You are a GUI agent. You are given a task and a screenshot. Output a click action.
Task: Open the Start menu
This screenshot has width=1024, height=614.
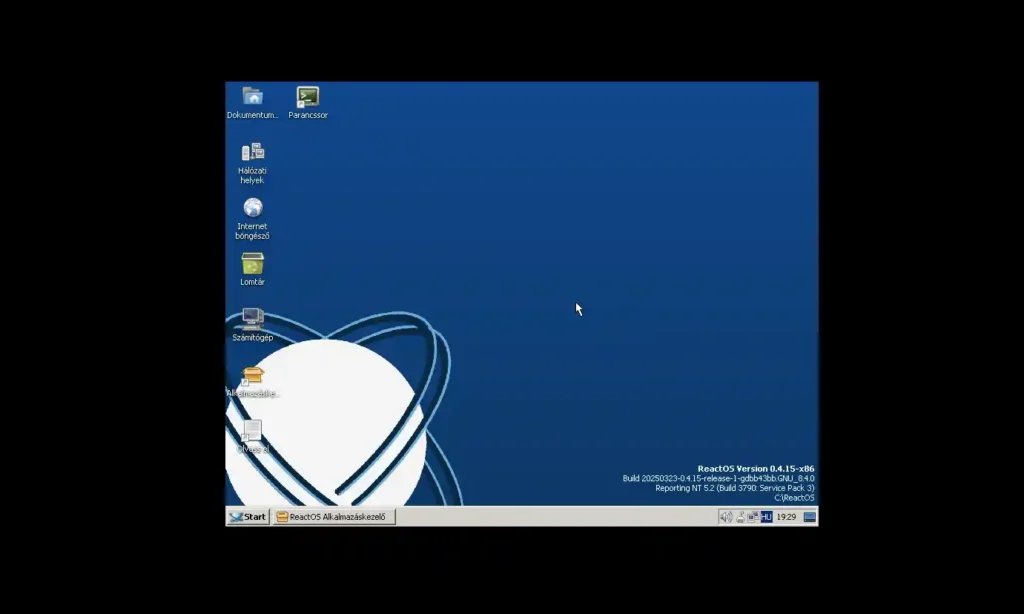(x=248, y=517)
